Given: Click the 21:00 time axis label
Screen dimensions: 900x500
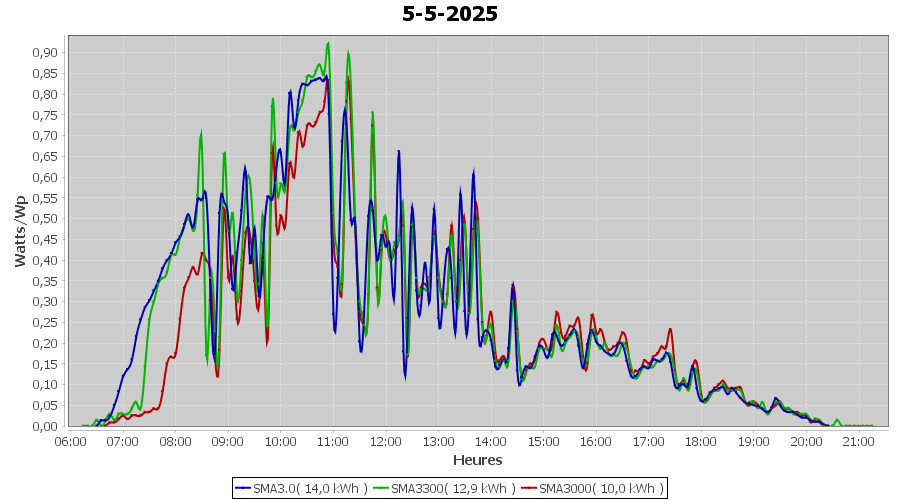Looking at the screenshot, I should point(859,441).
